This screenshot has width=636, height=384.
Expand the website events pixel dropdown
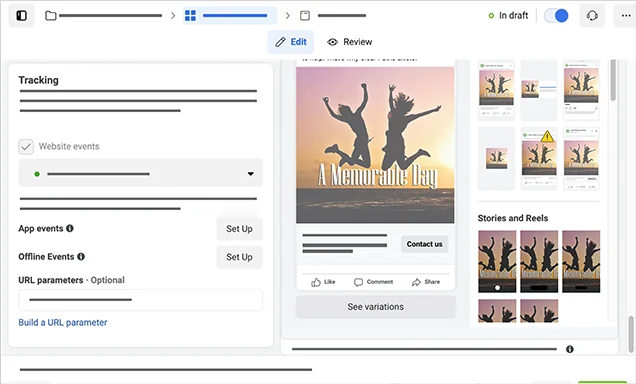tap(140, 174)
